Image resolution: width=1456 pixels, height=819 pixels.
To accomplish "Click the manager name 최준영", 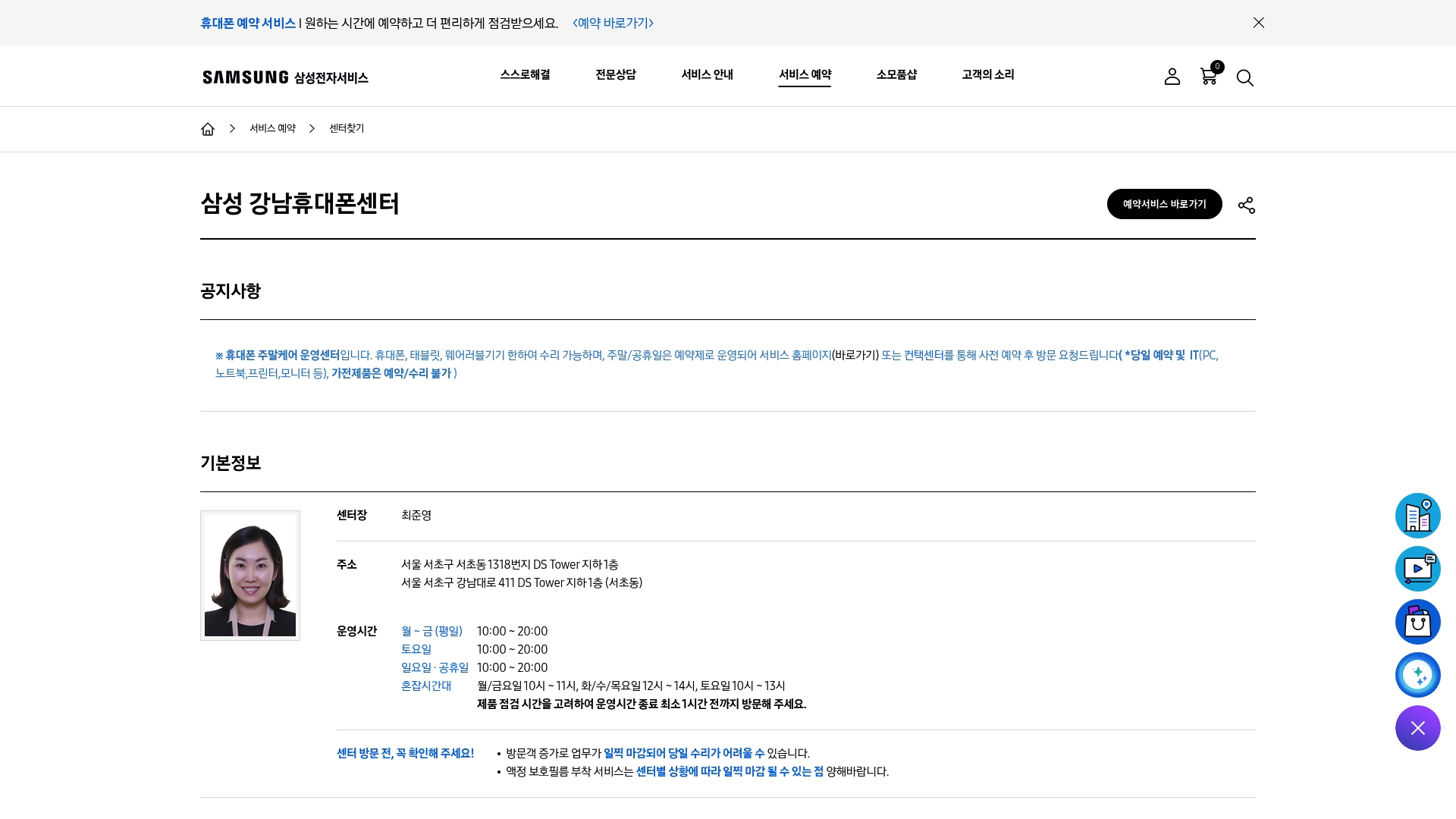I will (416, 516).
